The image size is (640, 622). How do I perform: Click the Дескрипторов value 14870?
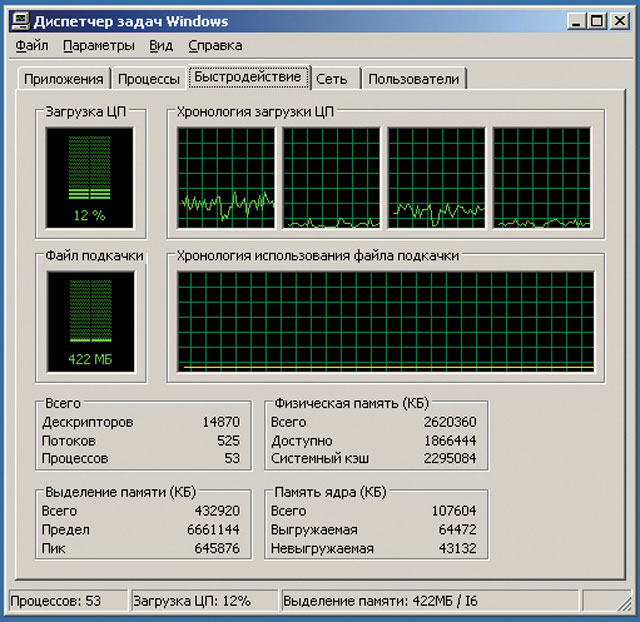[221, 422]
